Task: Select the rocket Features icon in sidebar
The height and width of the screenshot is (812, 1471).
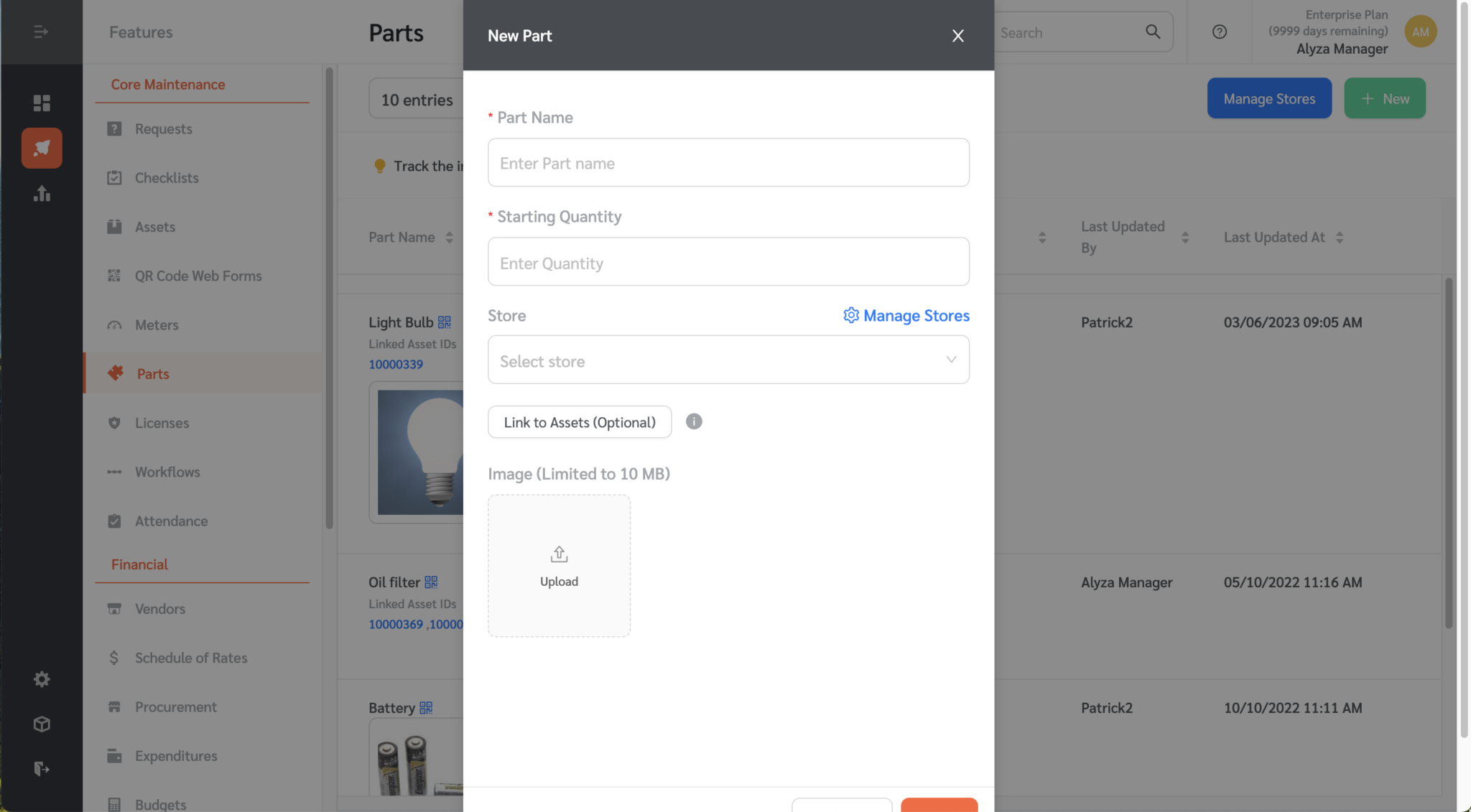Action: point(41,148)
